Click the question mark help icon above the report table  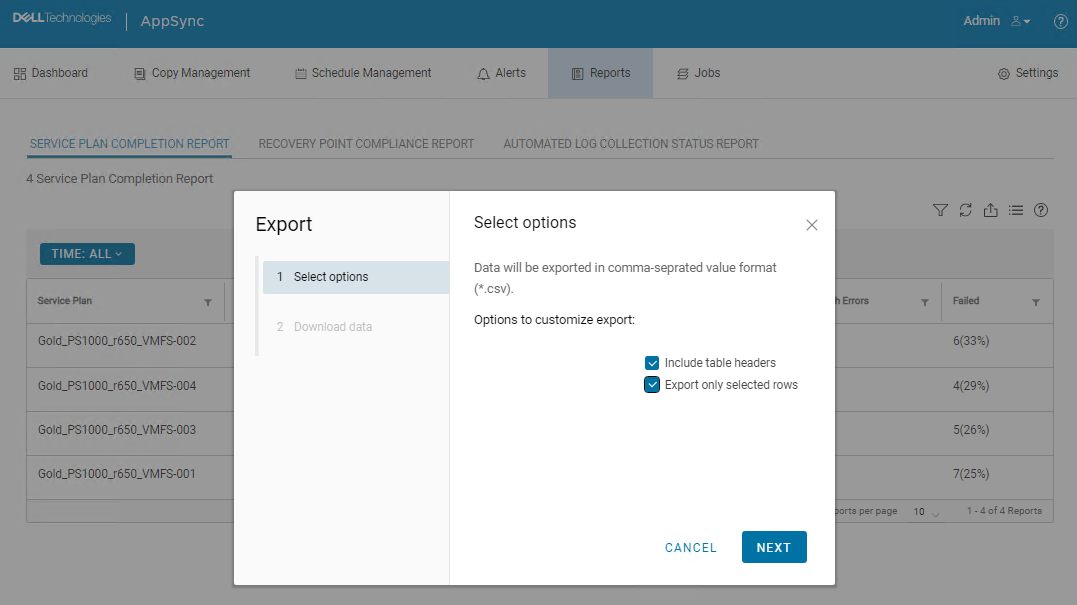pos(1041,210)
